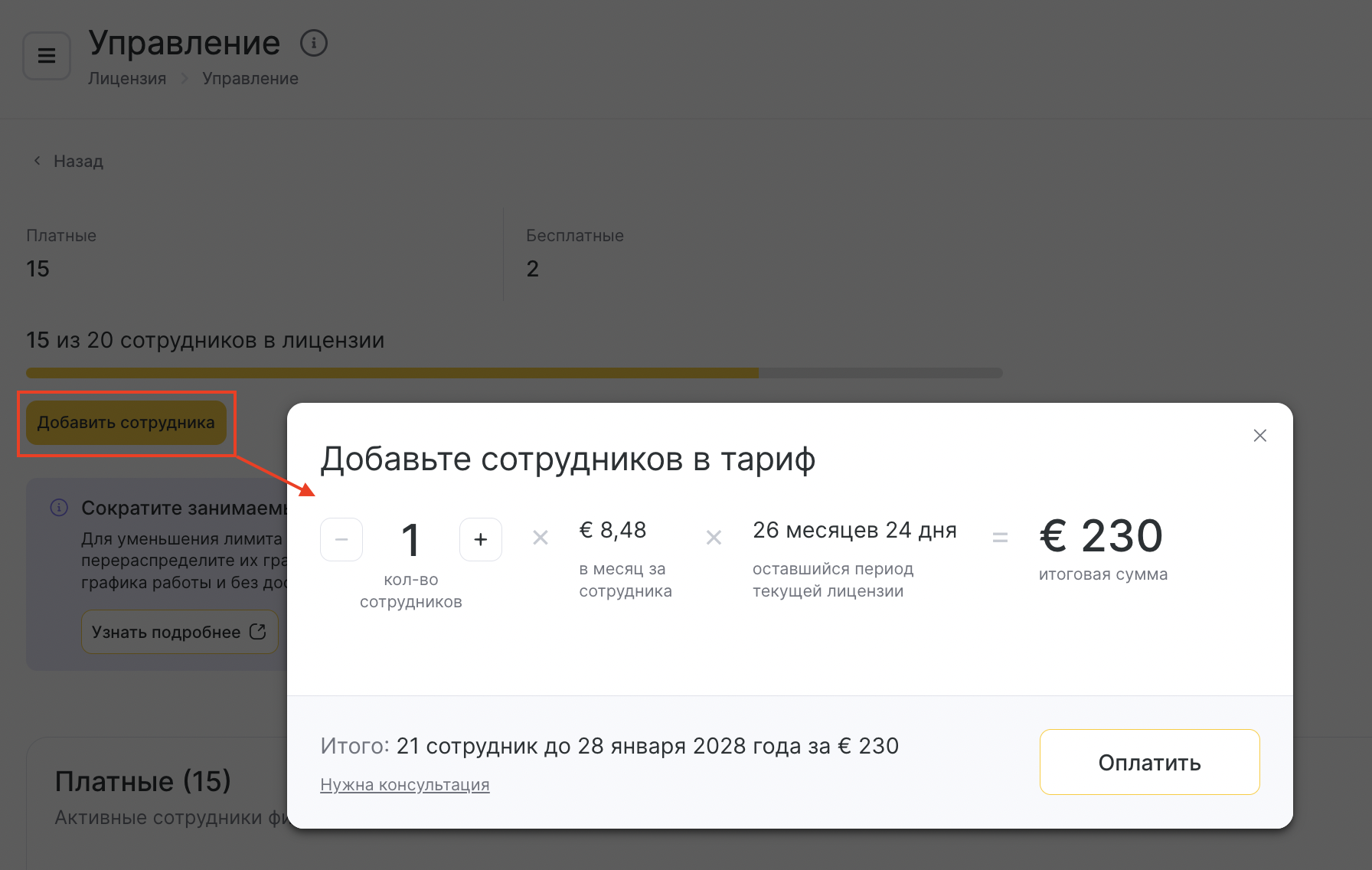Open the Нужна консультация link
This screenshot has width=1372, height=870.
pyautogui.click(x=404, y=785)
